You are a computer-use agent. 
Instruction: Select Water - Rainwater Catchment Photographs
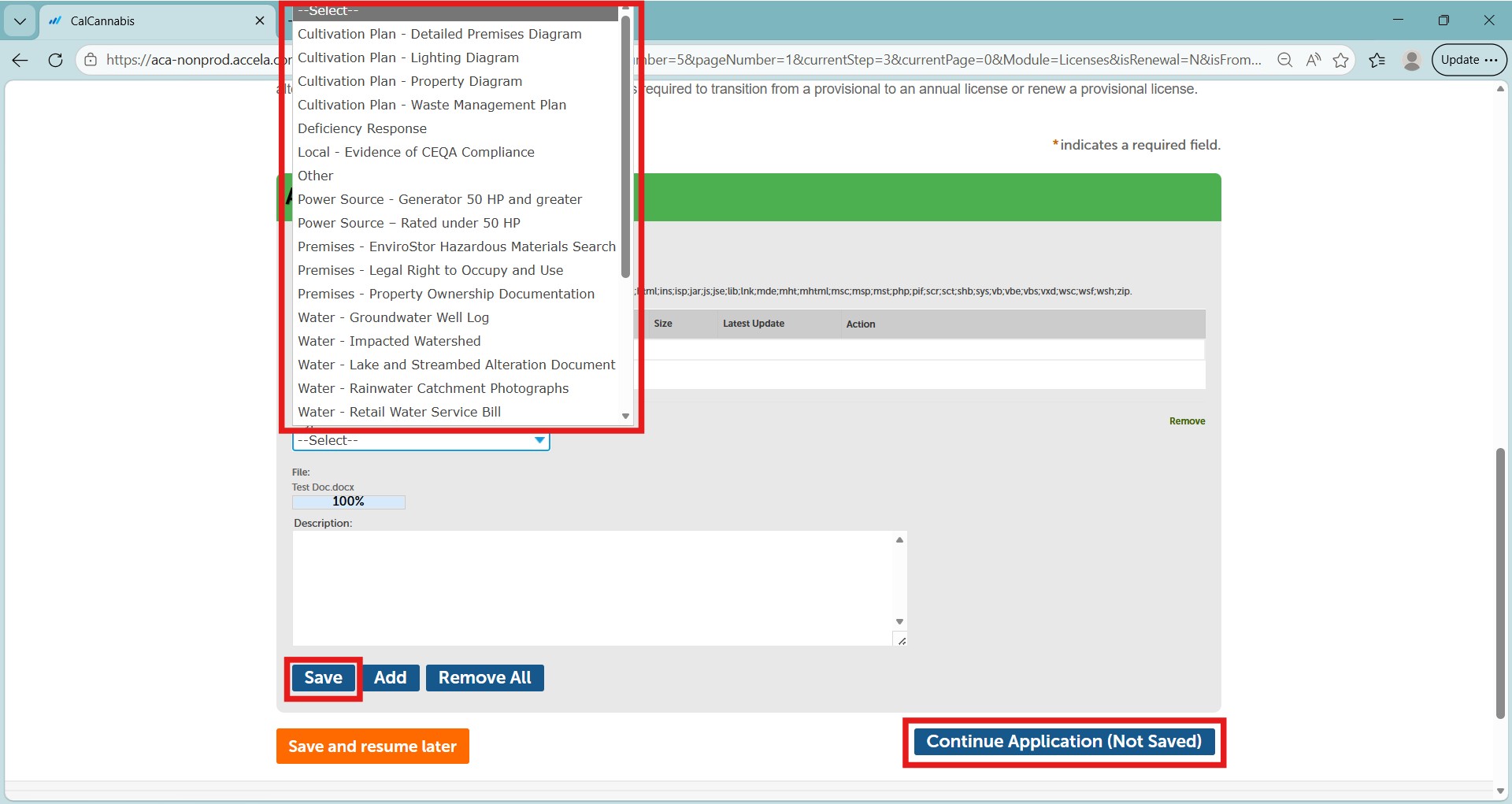pyautogui.click(x=457, y=388)
